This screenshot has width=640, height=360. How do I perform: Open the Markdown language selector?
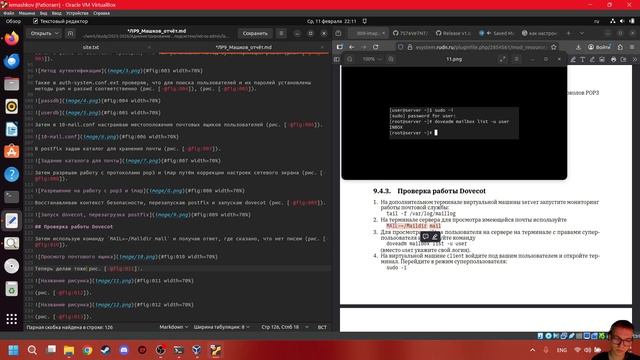pos(173,327)
